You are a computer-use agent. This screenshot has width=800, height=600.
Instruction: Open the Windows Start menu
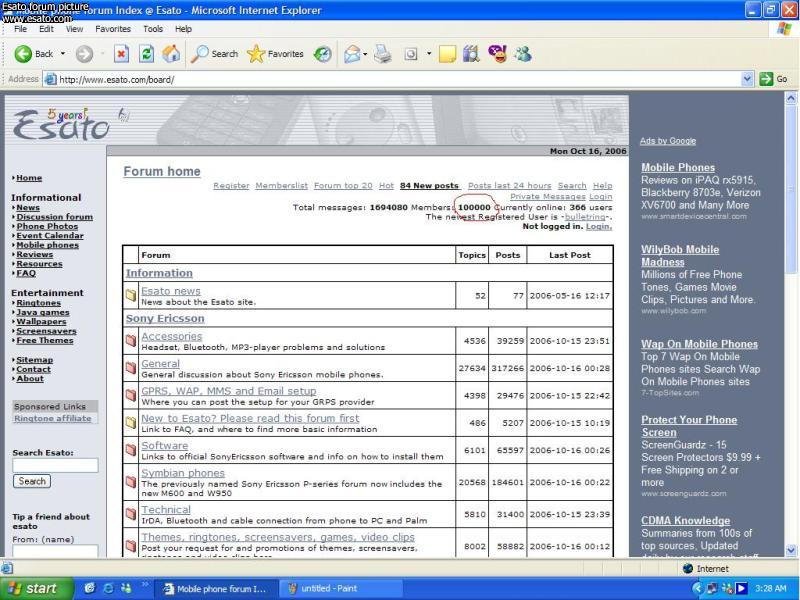click(x=36, y=588)
